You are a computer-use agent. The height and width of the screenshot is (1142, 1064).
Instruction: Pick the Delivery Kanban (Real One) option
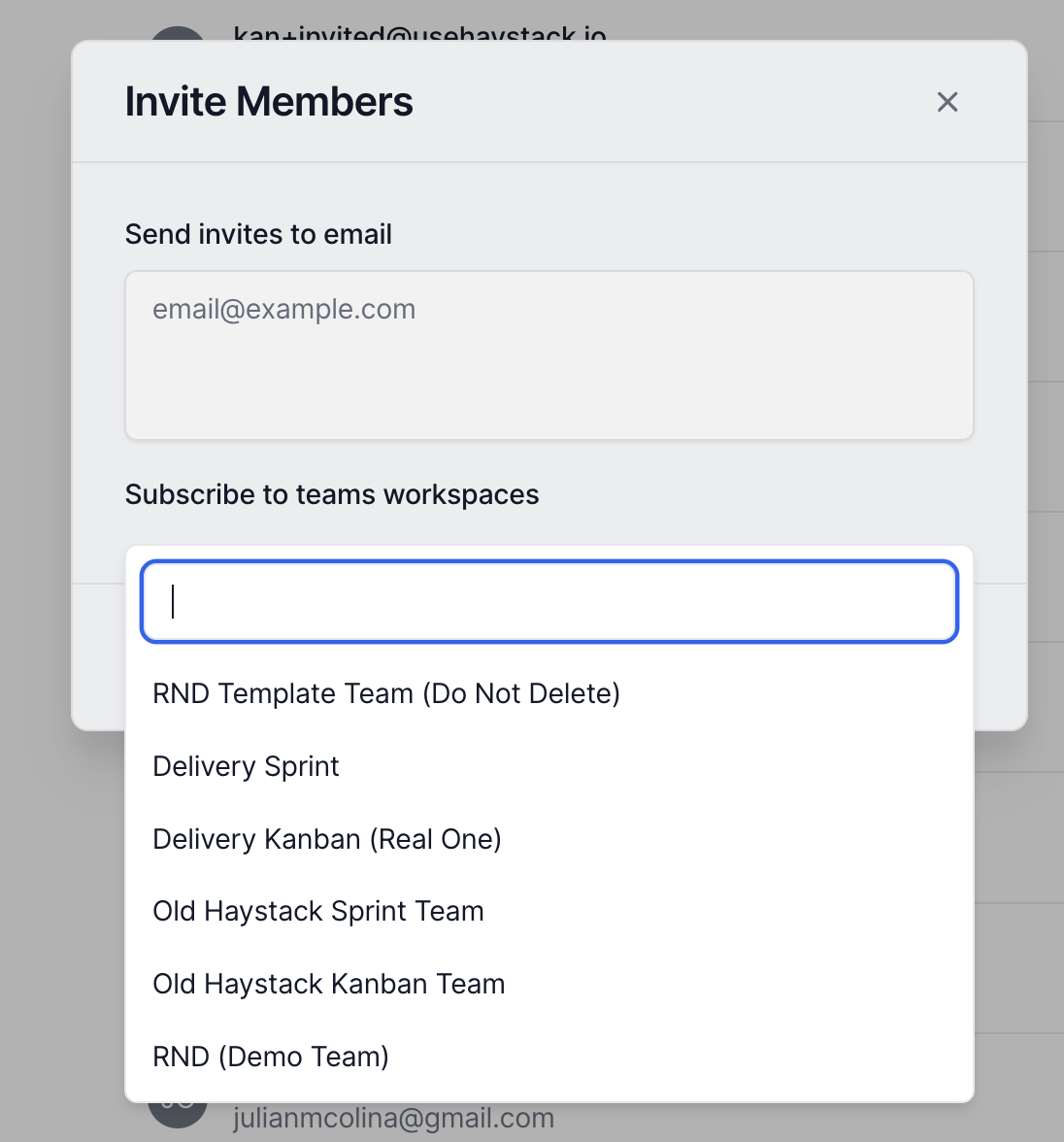point(327,839)
